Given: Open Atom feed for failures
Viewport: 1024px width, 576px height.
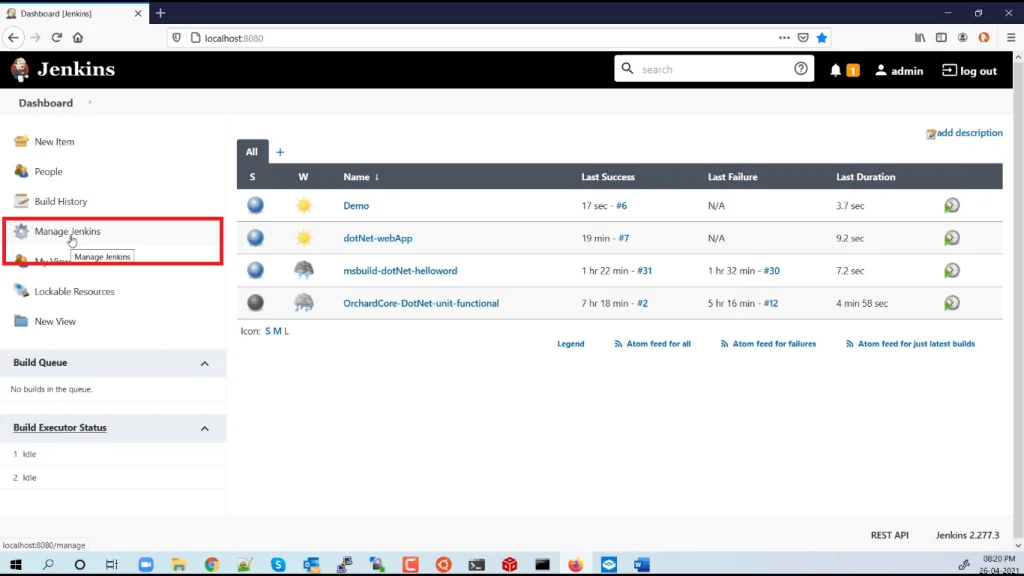Looking at the screenshot, I should point(768,344).
